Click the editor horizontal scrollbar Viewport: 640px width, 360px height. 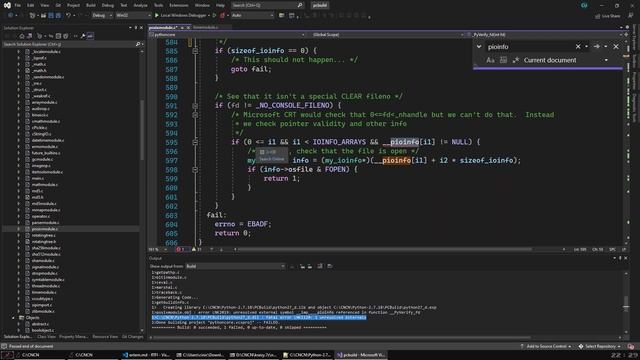pos(384,249)
